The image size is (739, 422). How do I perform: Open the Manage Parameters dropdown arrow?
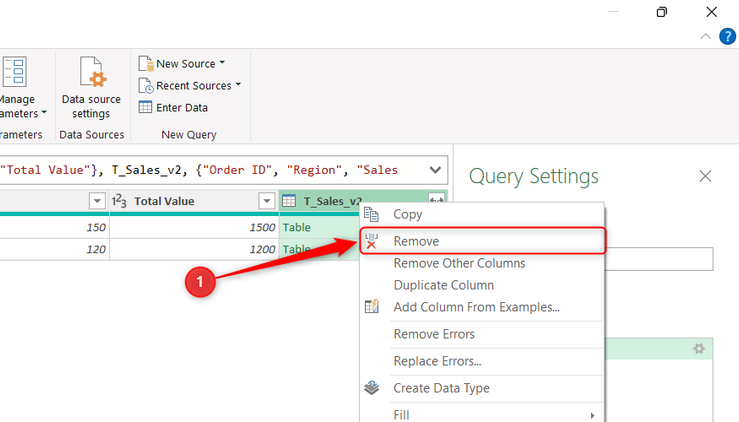(x=44, y=113)
